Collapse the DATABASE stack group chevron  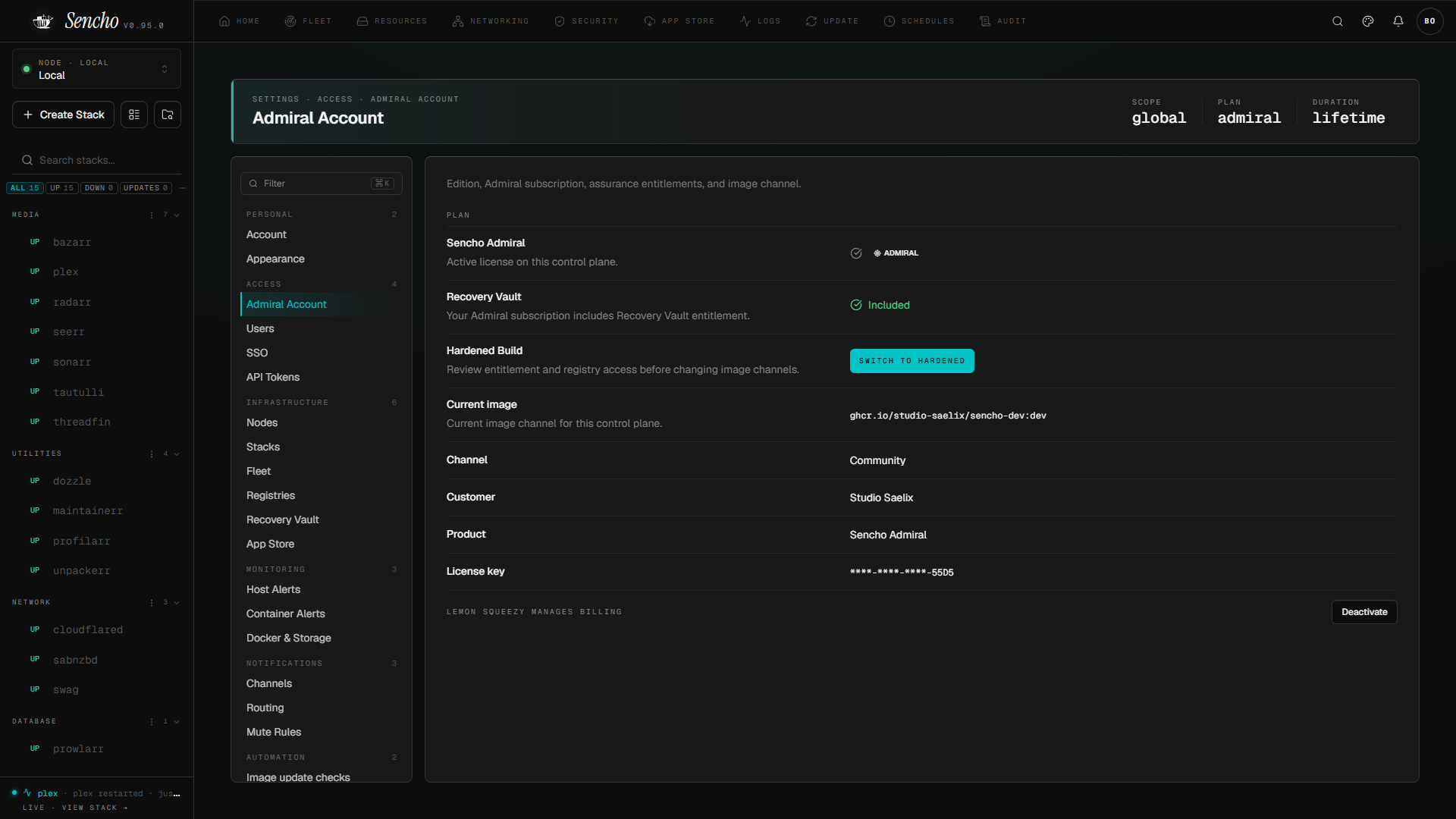177,722
